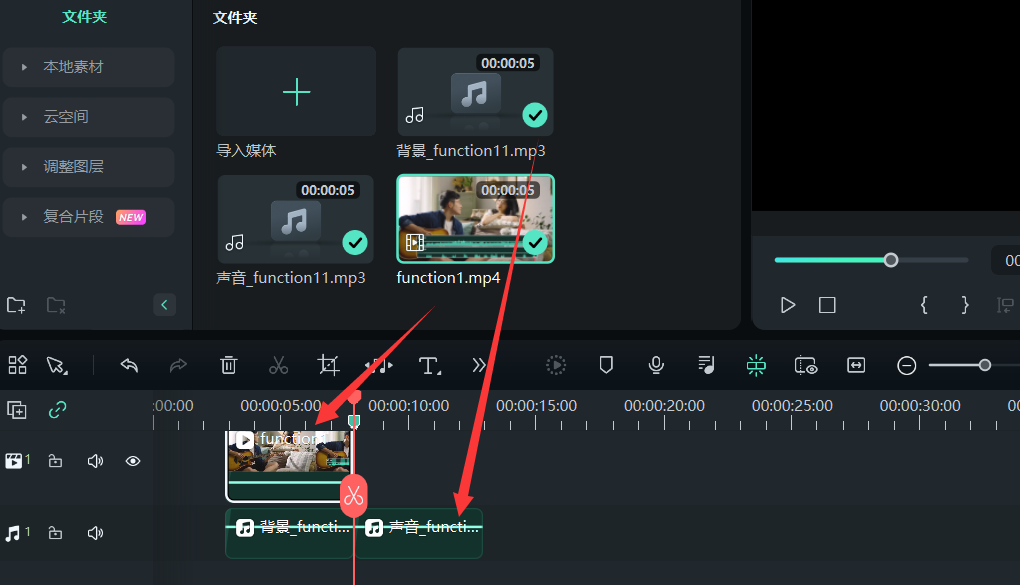The width and height of the screenshot is (1020, 585).
Task: Open the 复合片段 category
Action: click(x=87, y=217)
